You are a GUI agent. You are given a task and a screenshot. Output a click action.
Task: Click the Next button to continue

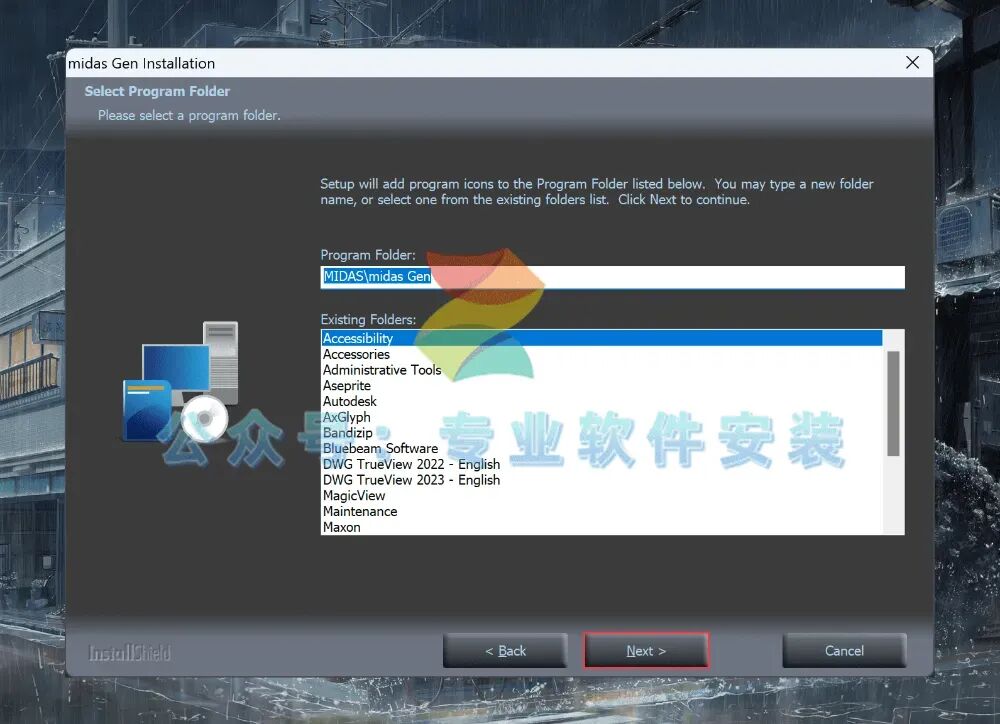coord(645,651)
